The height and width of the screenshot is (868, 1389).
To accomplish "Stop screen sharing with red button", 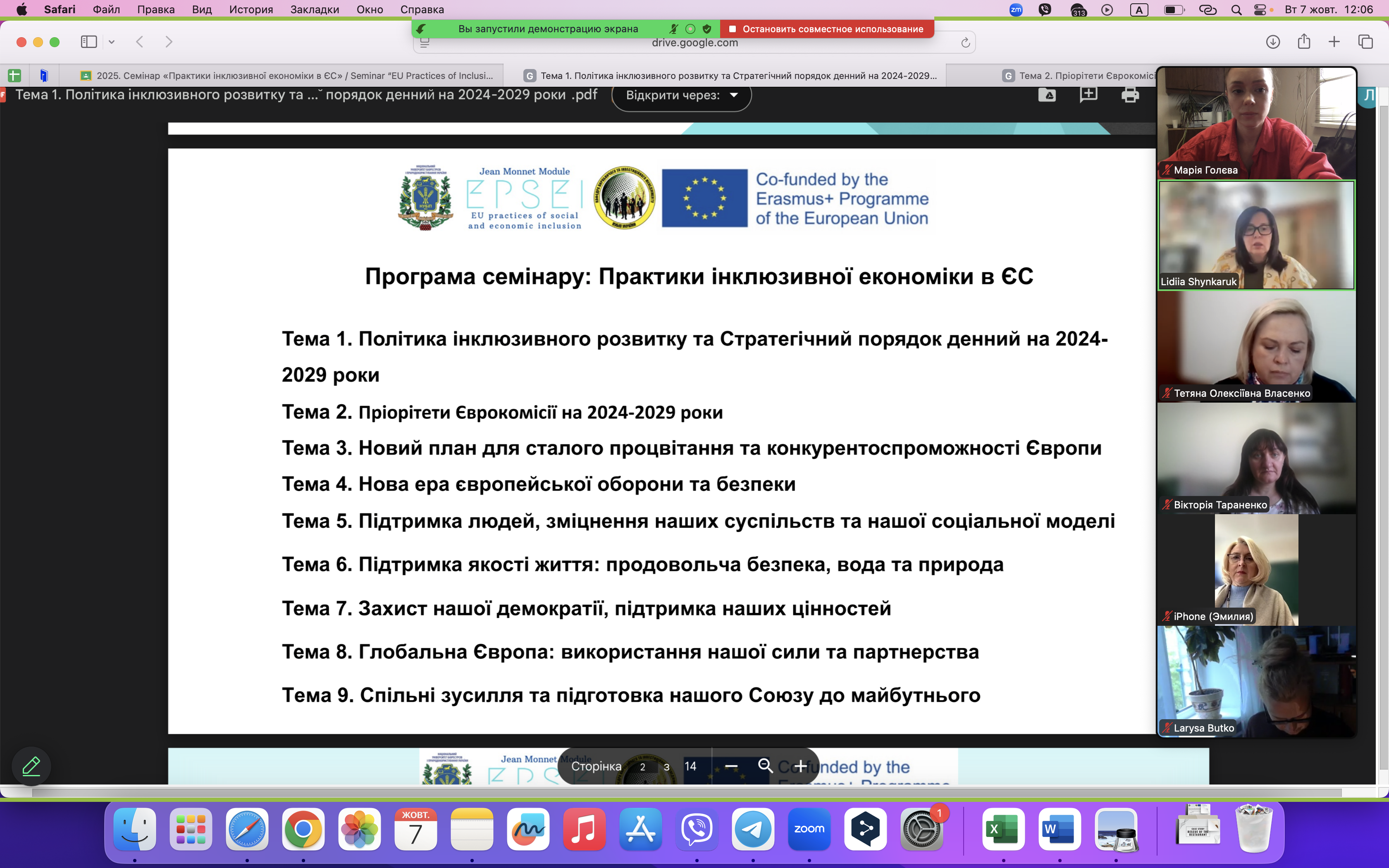I will (x=826, y=29).
